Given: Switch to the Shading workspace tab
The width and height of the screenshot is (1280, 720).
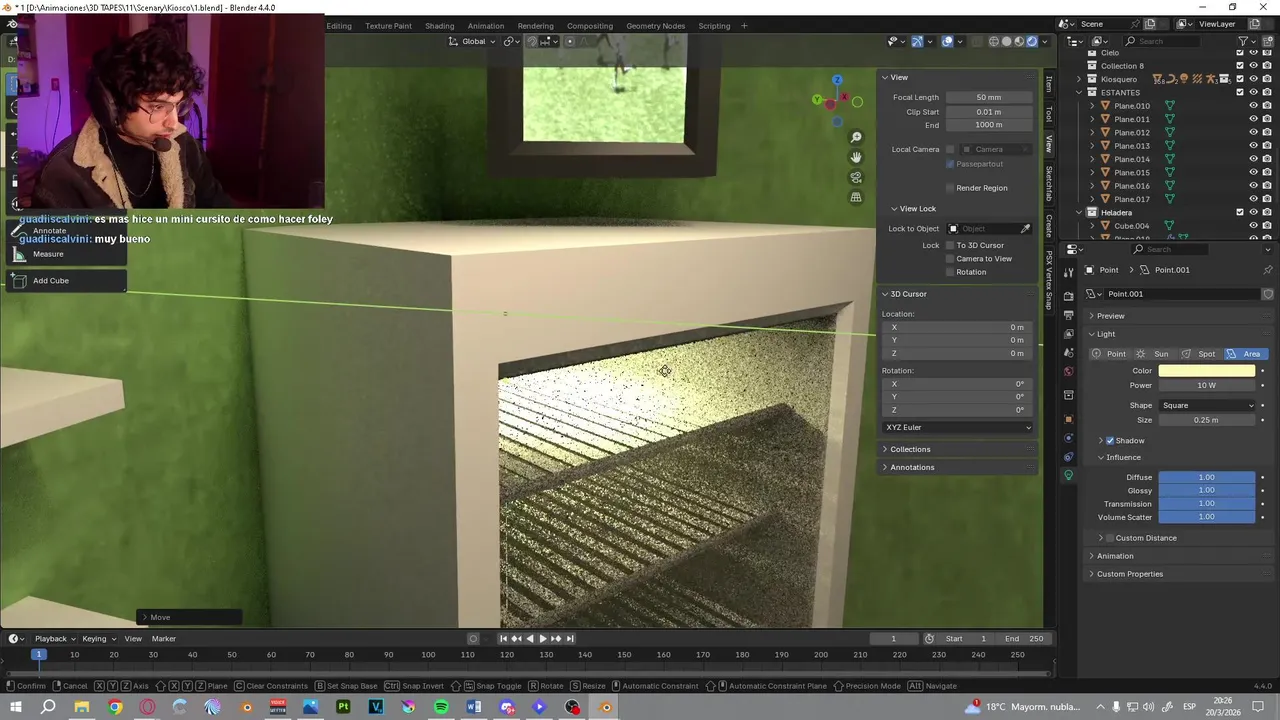Looking at the screenshot, I should tap(439, 26).
